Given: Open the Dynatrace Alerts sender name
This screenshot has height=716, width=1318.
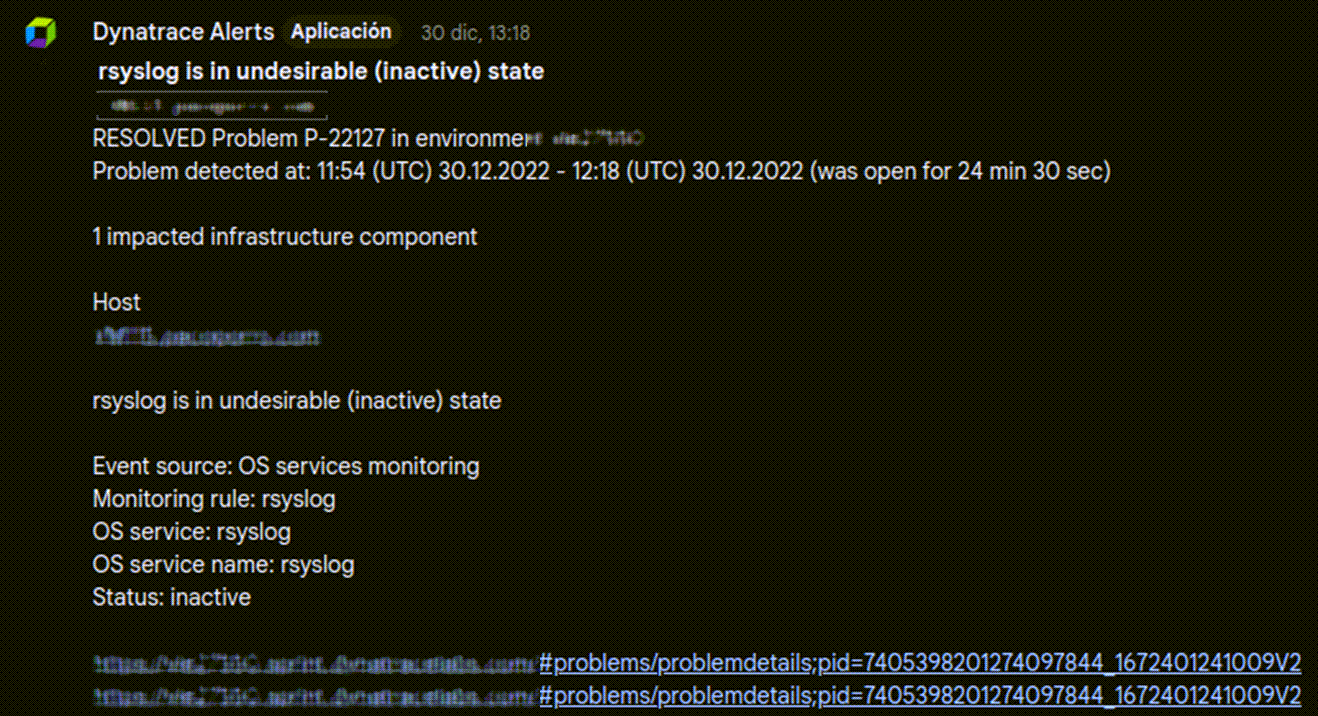Looking at the screenshot, I should coord(183,32).
